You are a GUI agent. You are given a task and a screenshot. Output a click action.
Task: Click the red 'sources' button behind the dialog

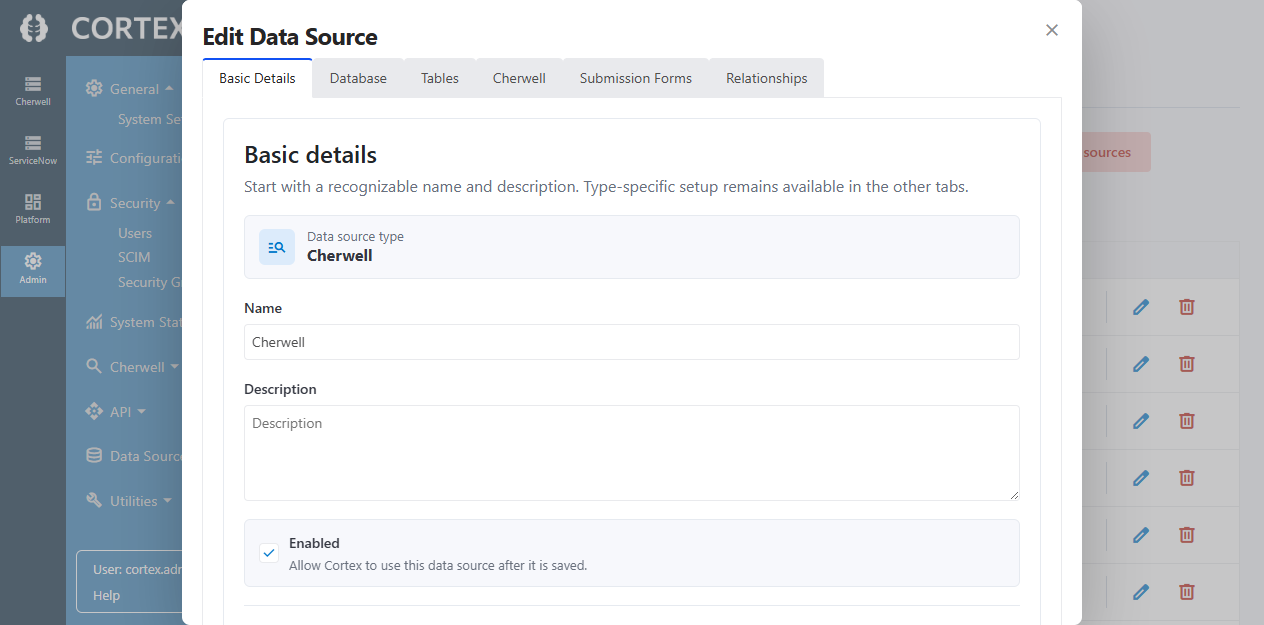[x=1116, y=152]
